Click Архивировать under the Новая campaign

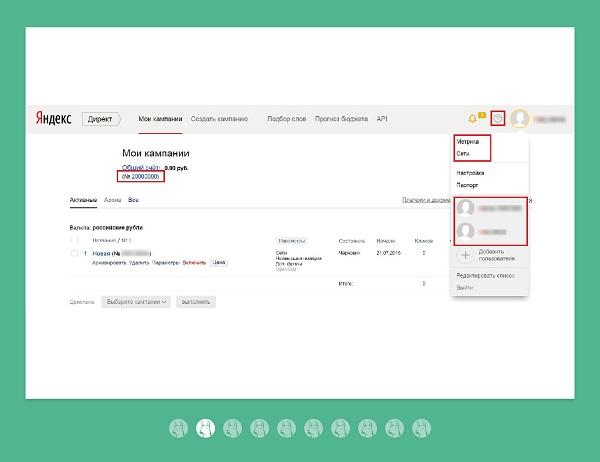(109, 263)
